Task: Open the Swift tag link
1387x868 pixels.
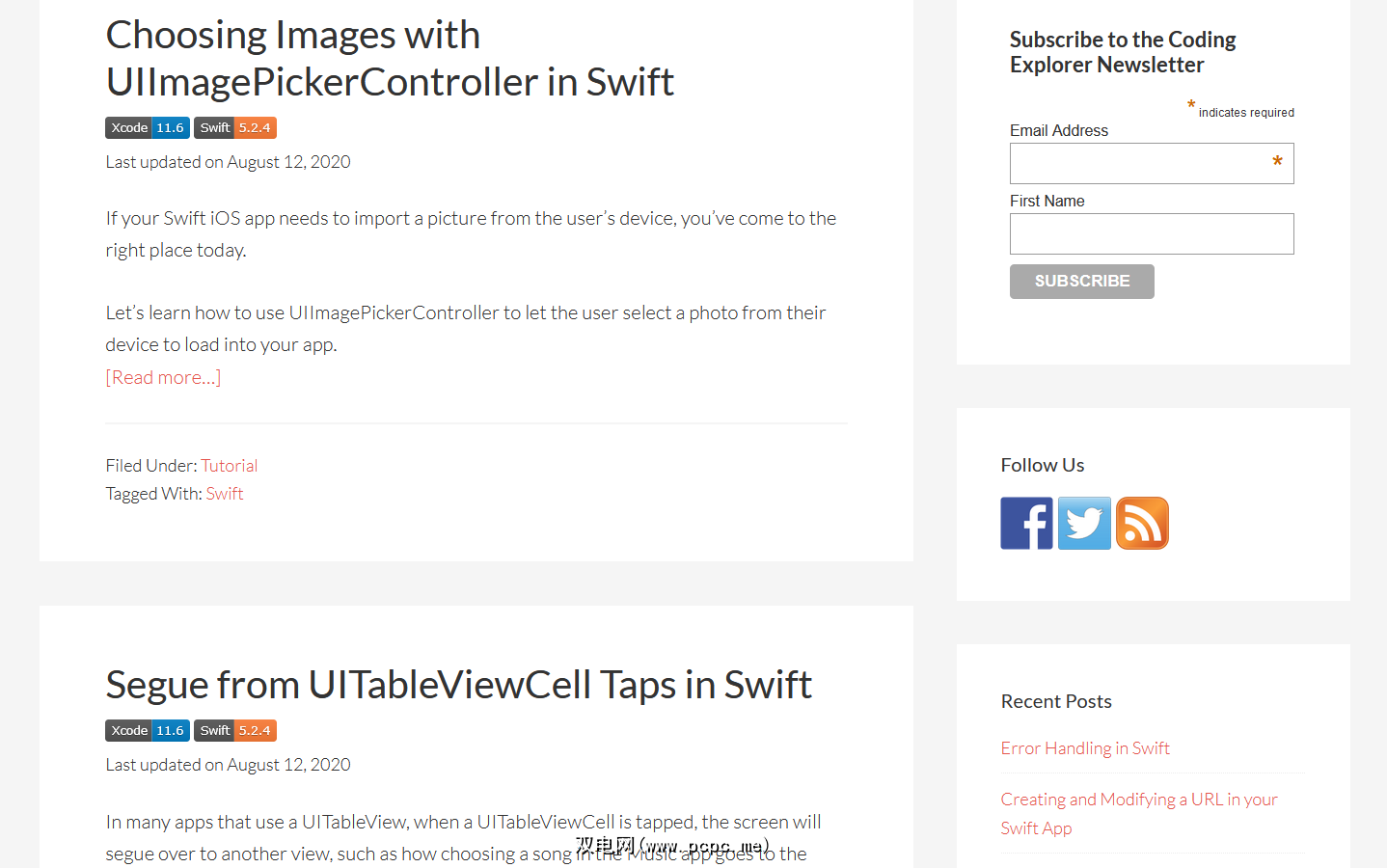Action: 224,494
